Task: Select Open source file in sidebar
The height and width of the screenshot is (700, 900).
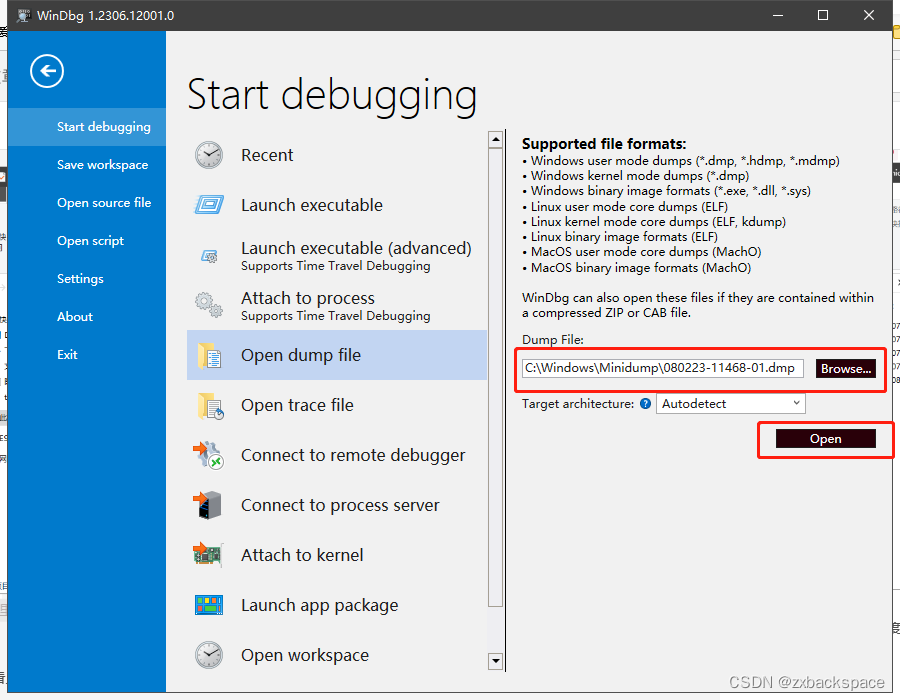Action: coord(87,203)
